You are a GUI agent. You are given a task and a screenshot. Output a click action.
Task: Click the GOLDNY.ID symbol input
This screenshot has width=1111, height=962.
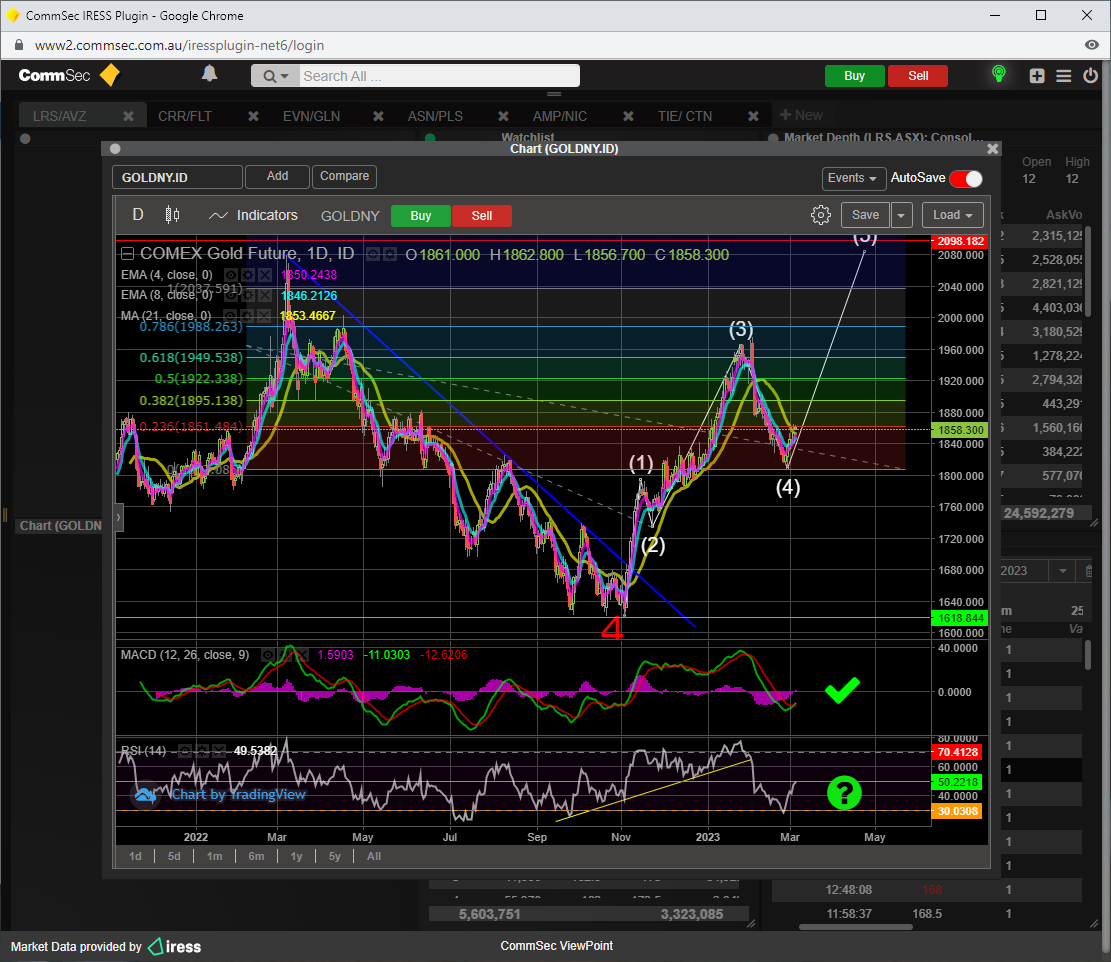177,177
